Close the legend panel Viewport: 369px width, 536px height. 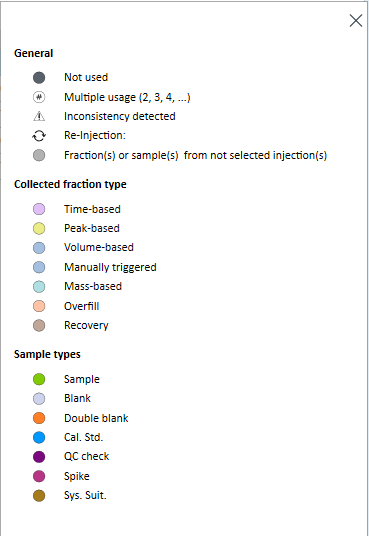coord(356,21)
